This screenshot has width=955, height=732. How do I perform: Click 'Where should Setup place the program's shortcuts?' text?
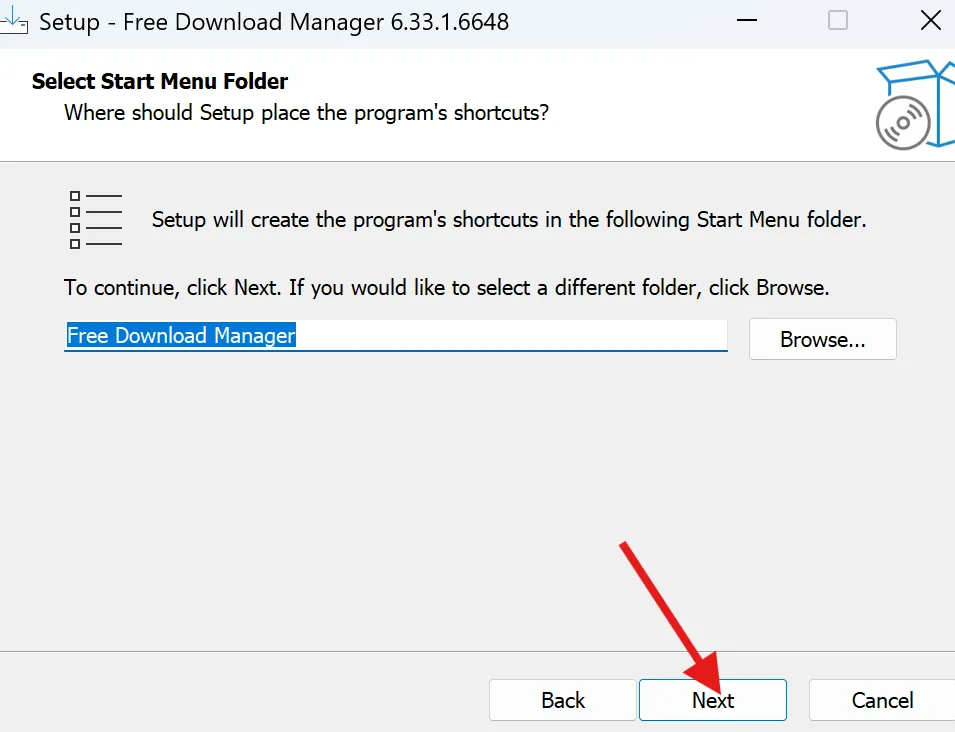306,113
